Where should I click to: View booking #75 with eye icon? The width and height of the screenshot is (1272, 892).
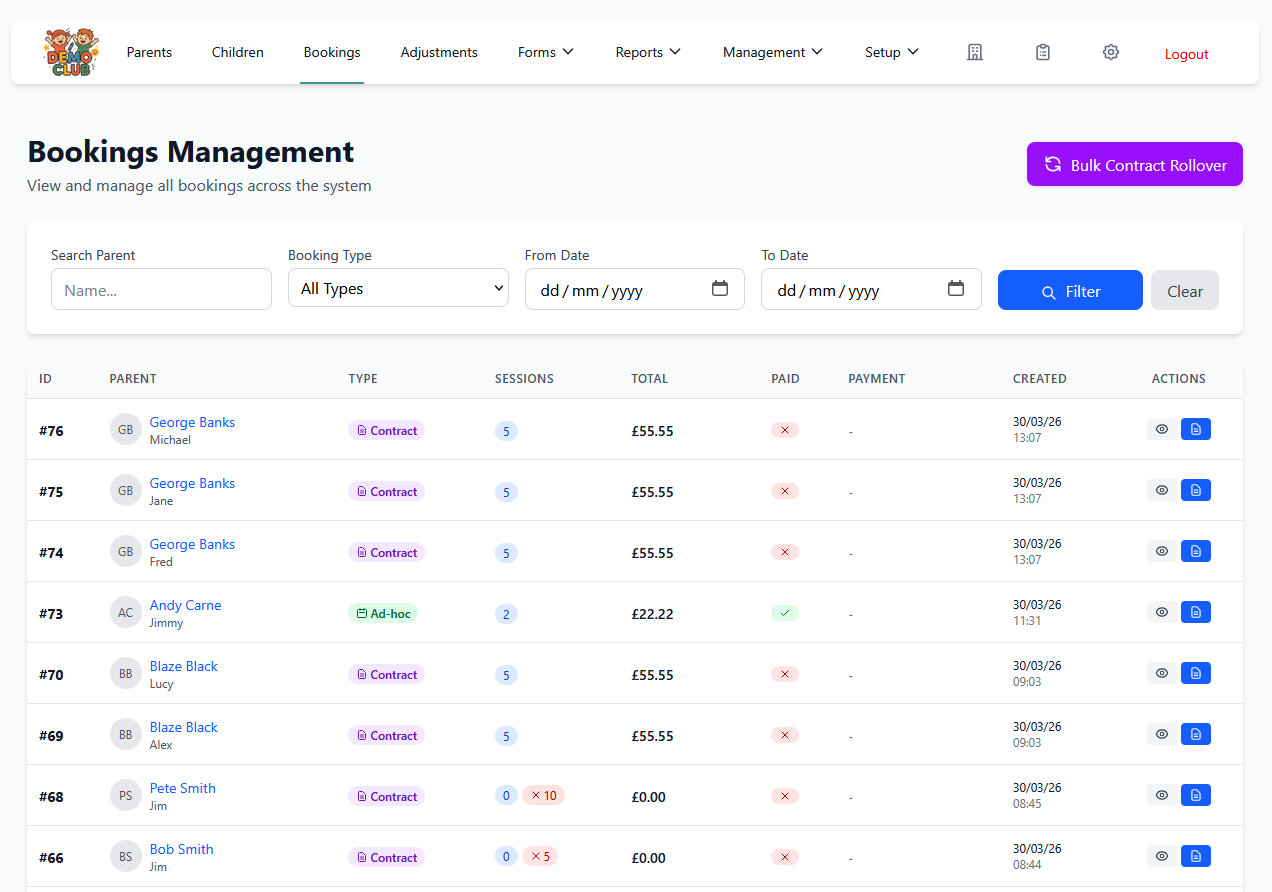tap(1161, 490)
